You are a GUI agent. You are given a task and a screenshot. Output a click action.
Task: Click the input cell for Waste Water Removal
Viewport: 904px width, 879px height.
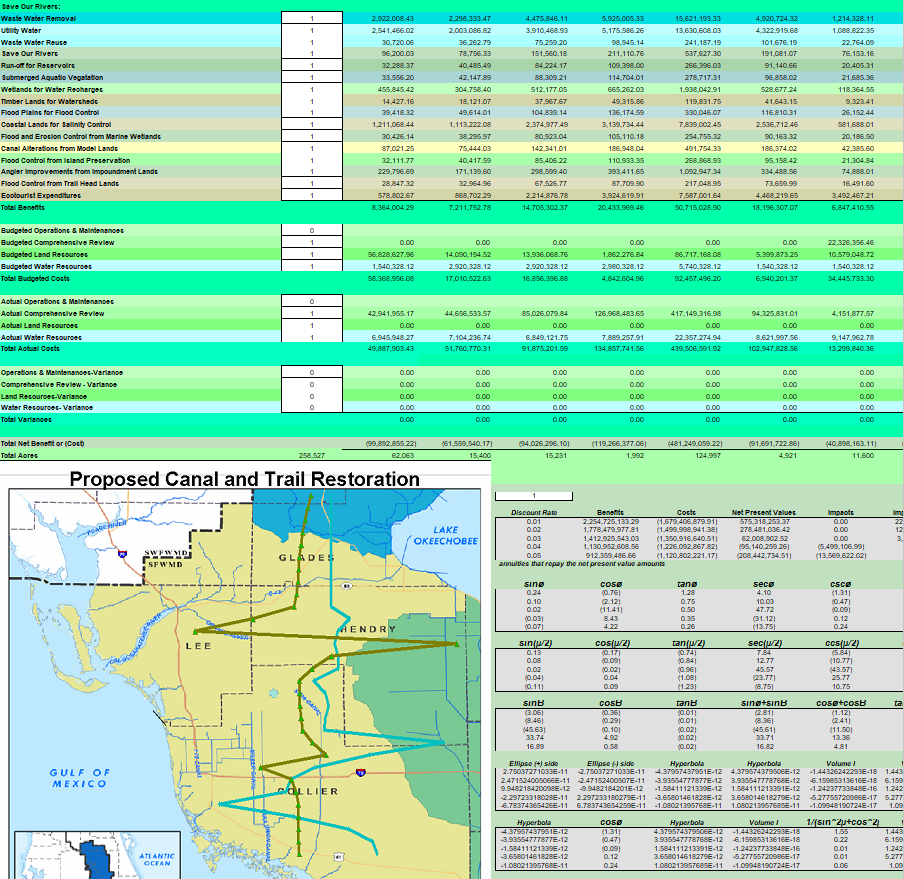point(311,19)
